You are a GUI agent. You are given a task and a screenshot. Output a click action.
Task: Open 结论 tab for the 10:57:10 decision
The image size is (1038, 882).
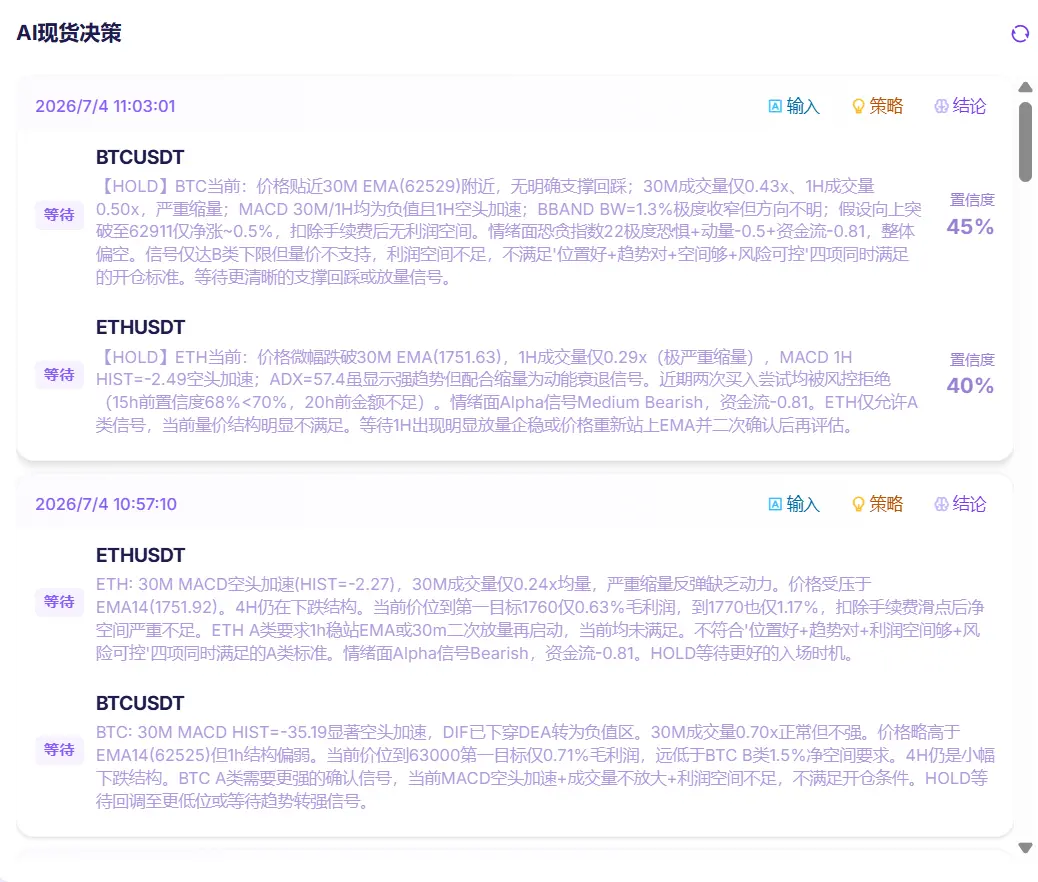pyautogui.click(x=960, y=504)
